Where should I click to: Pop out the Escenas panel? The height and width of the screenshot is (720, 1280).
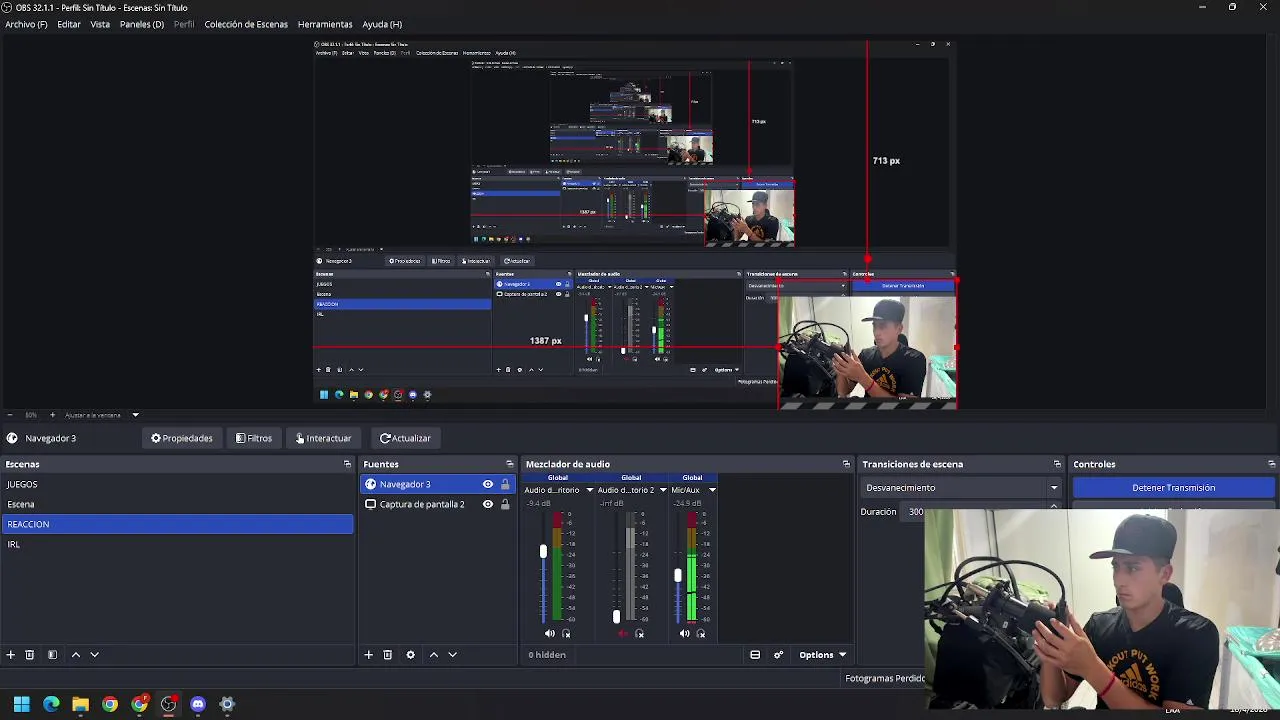pyautogui.click(x=347, y=464)
